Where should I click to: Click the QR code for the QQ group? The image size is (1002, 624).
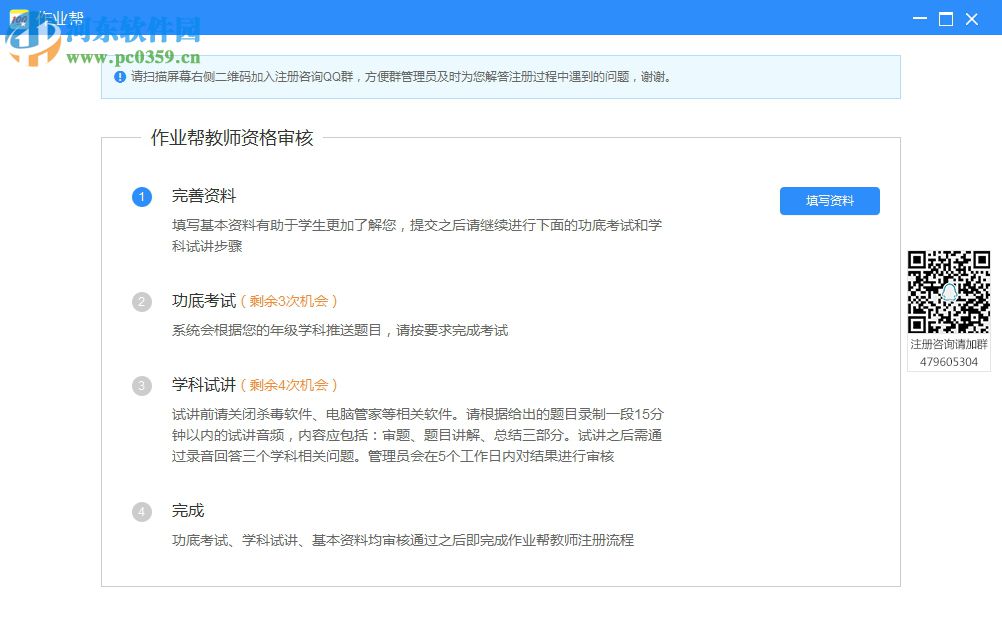pyautogui.click(x=948, y=290)
